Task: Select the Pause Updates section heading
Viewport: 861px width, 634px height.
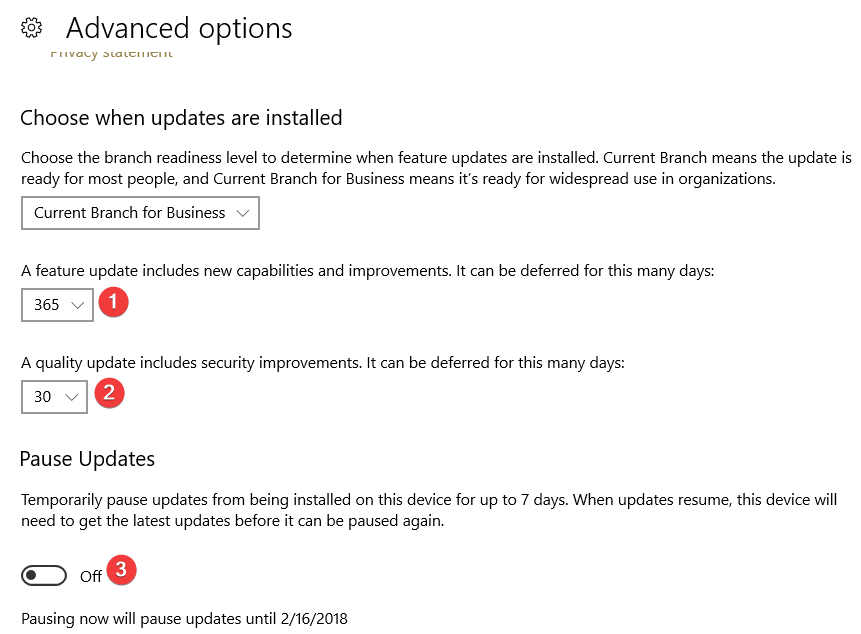Action: [x=87, y=459]
